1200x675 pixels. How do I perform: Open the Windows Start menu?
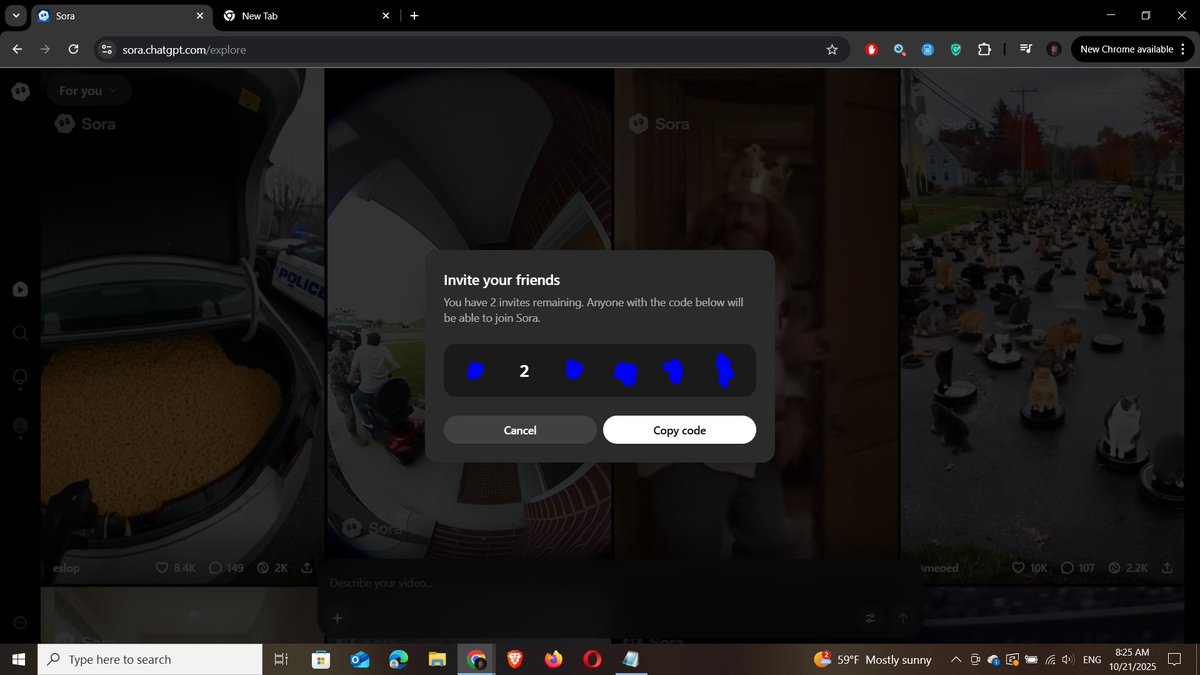pos(18,659)
